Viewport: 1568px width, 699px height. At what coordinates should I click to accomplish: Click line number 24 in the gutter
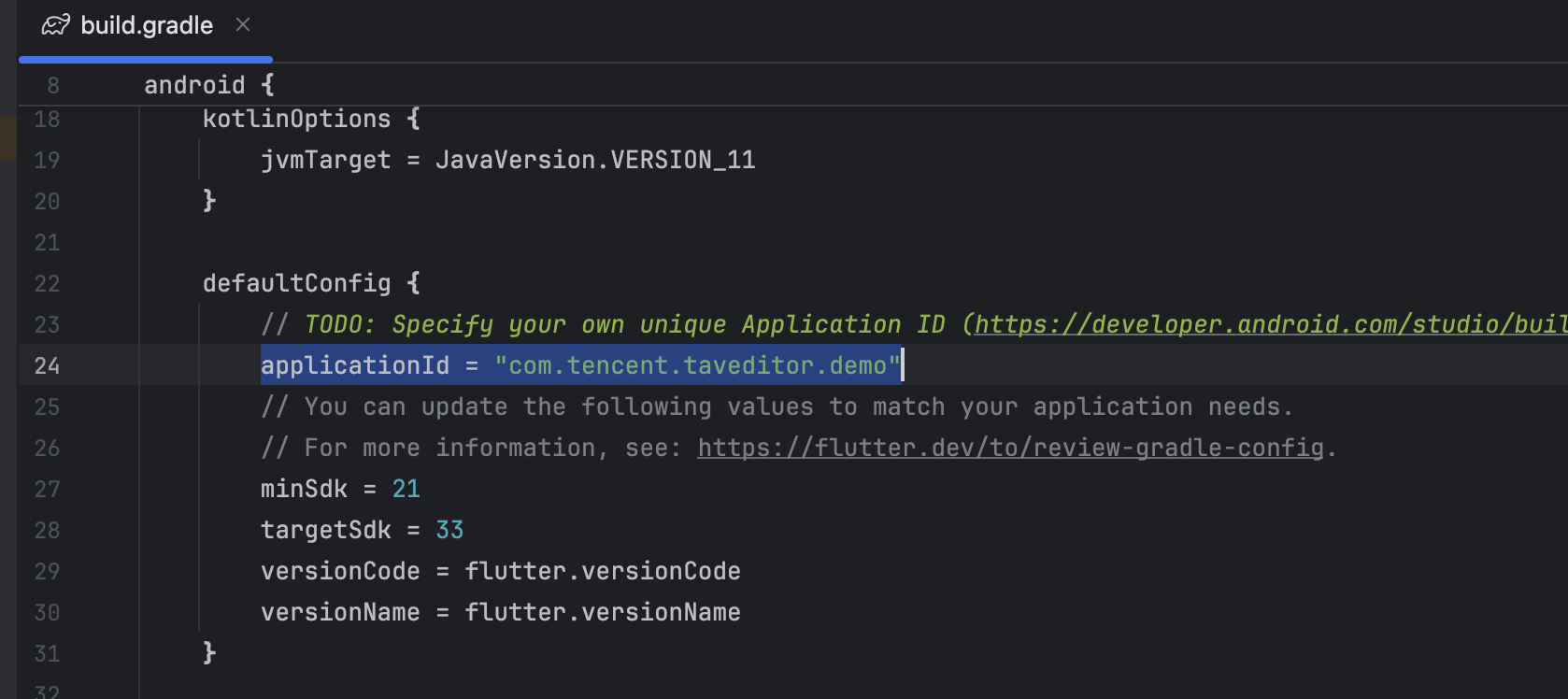click(x=47, y=365)
